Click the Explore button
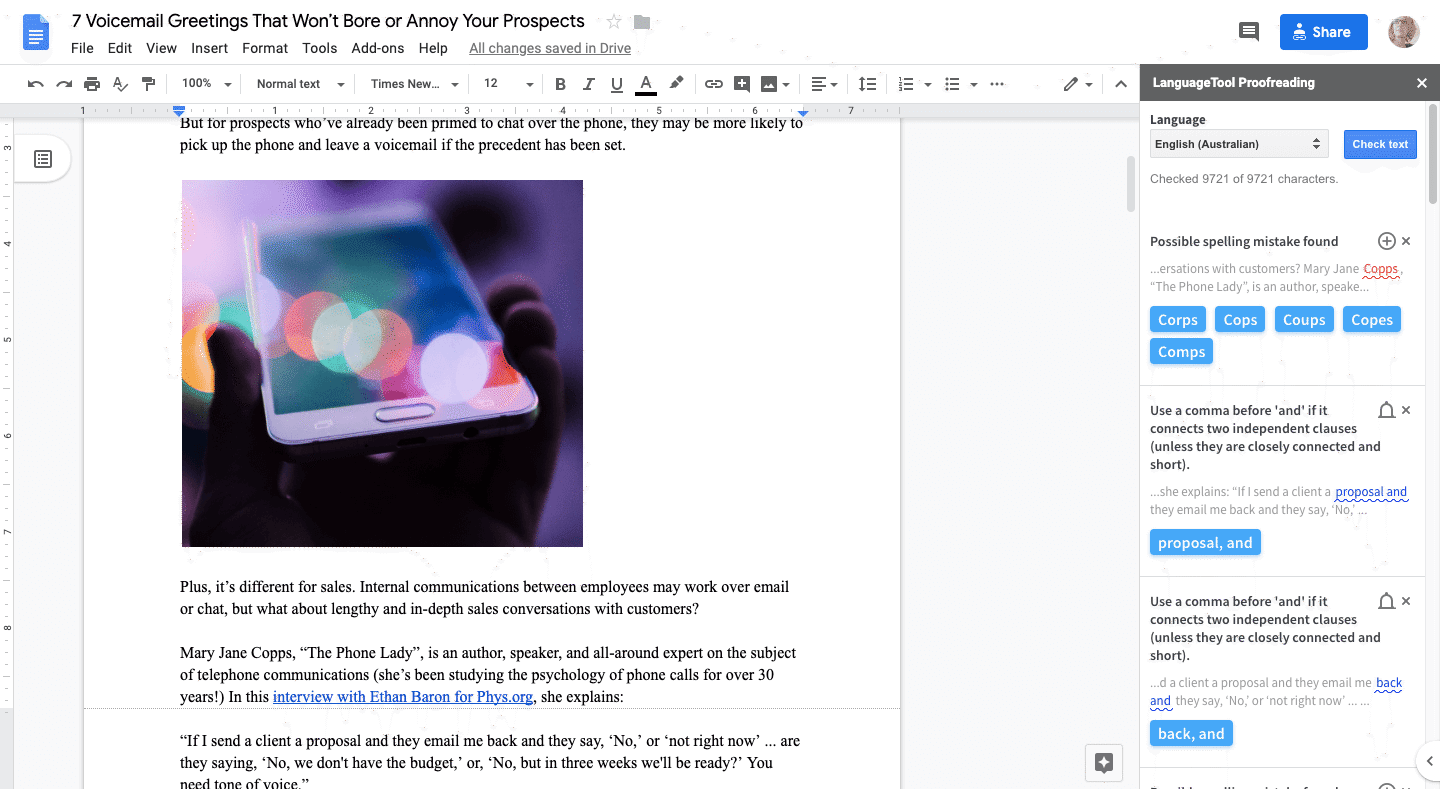 pos(1104,763)
